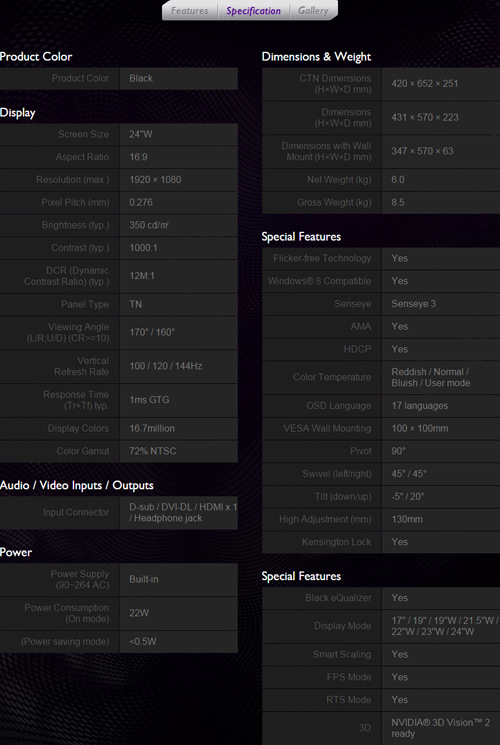Click Dimensions value 431 × 570 × 223

(424, 117)
